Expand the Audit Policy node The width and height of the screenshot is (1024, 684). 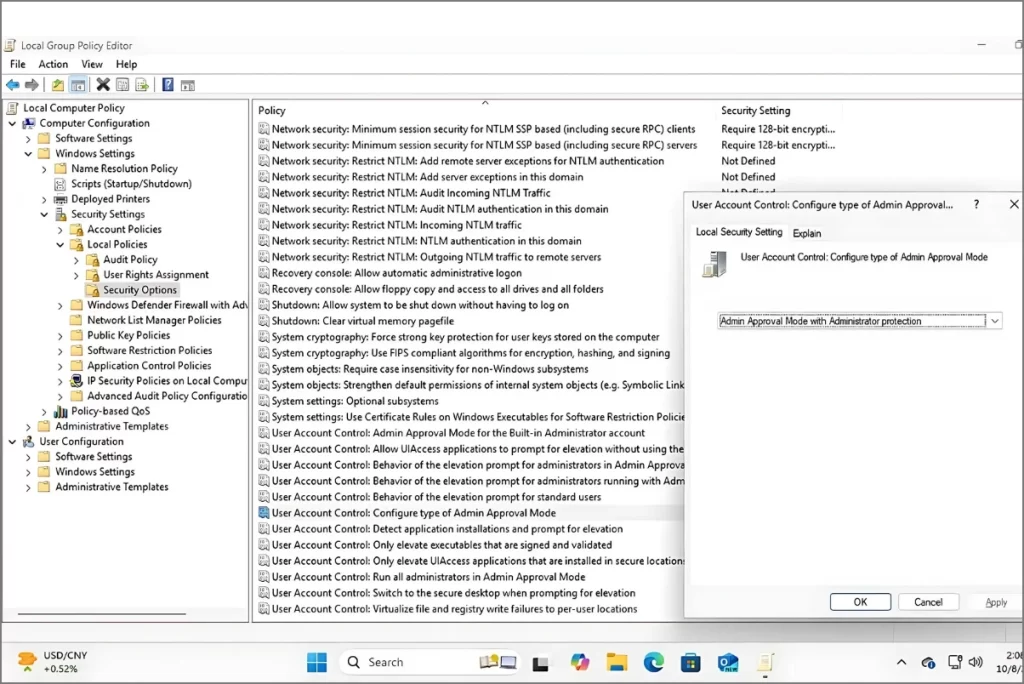pyautogui.click(x=76, y=259)
